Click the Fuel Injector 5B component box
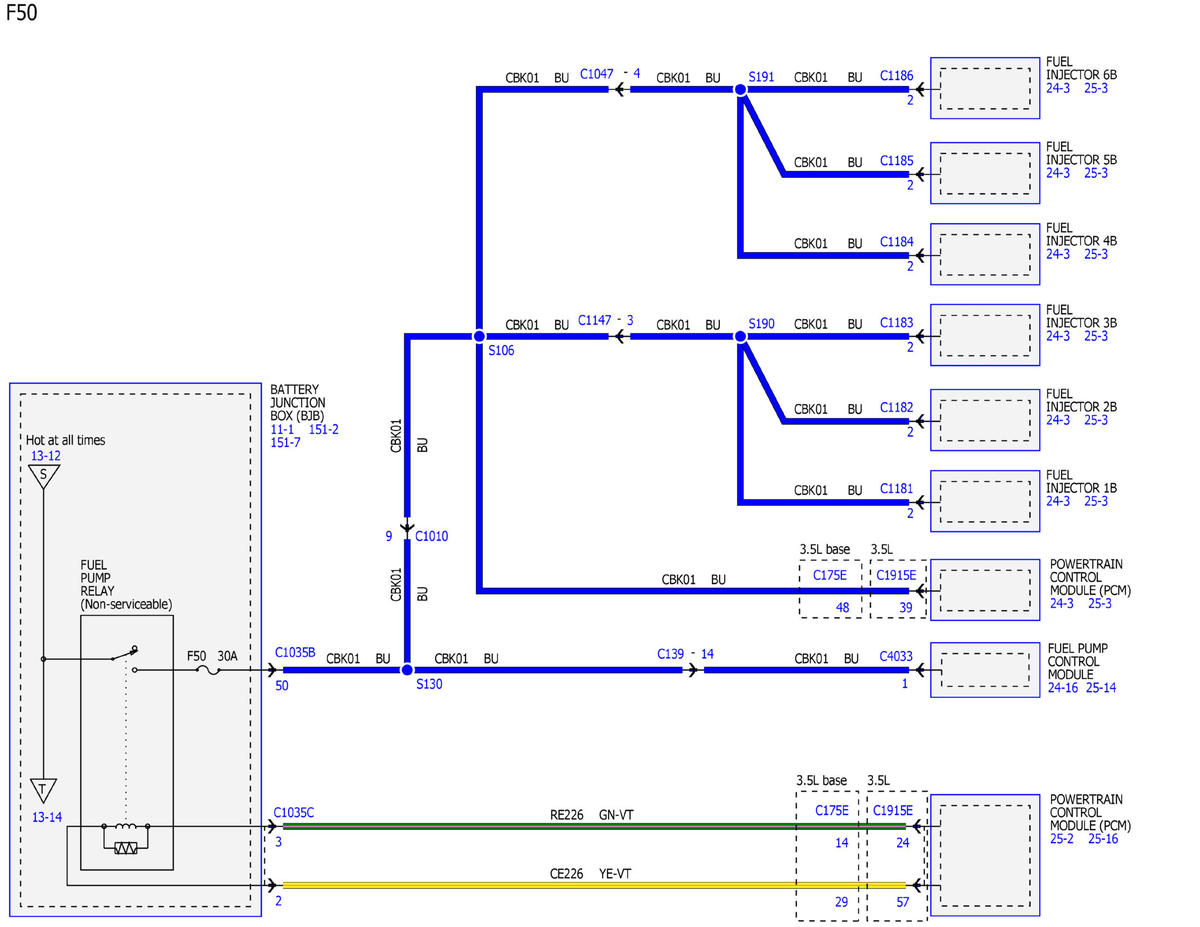Viewport: 1200px width, 927px height. [x=985, y=171]
